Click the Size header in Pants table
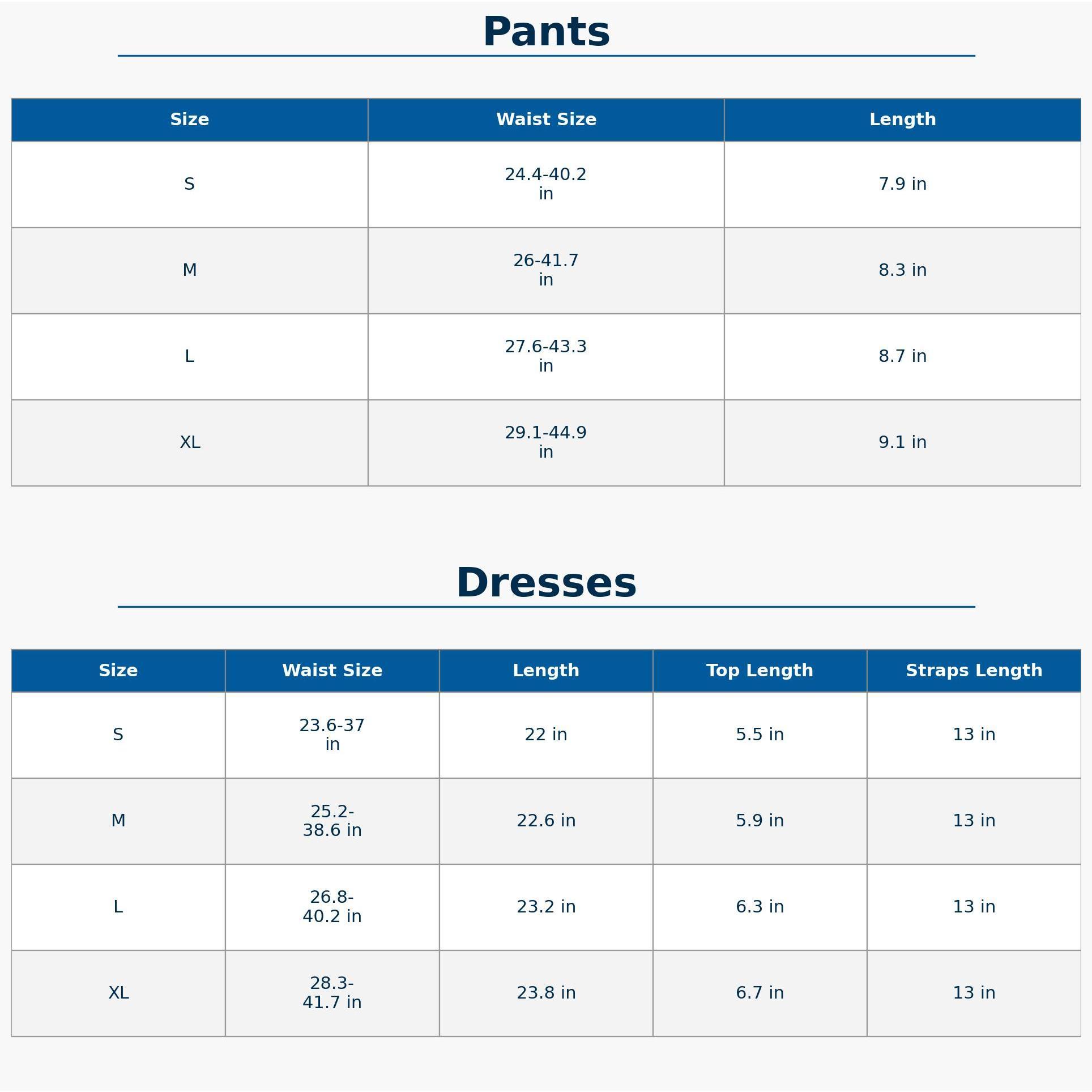Viewport: 1092px width, 1092px height. [190, 120]
